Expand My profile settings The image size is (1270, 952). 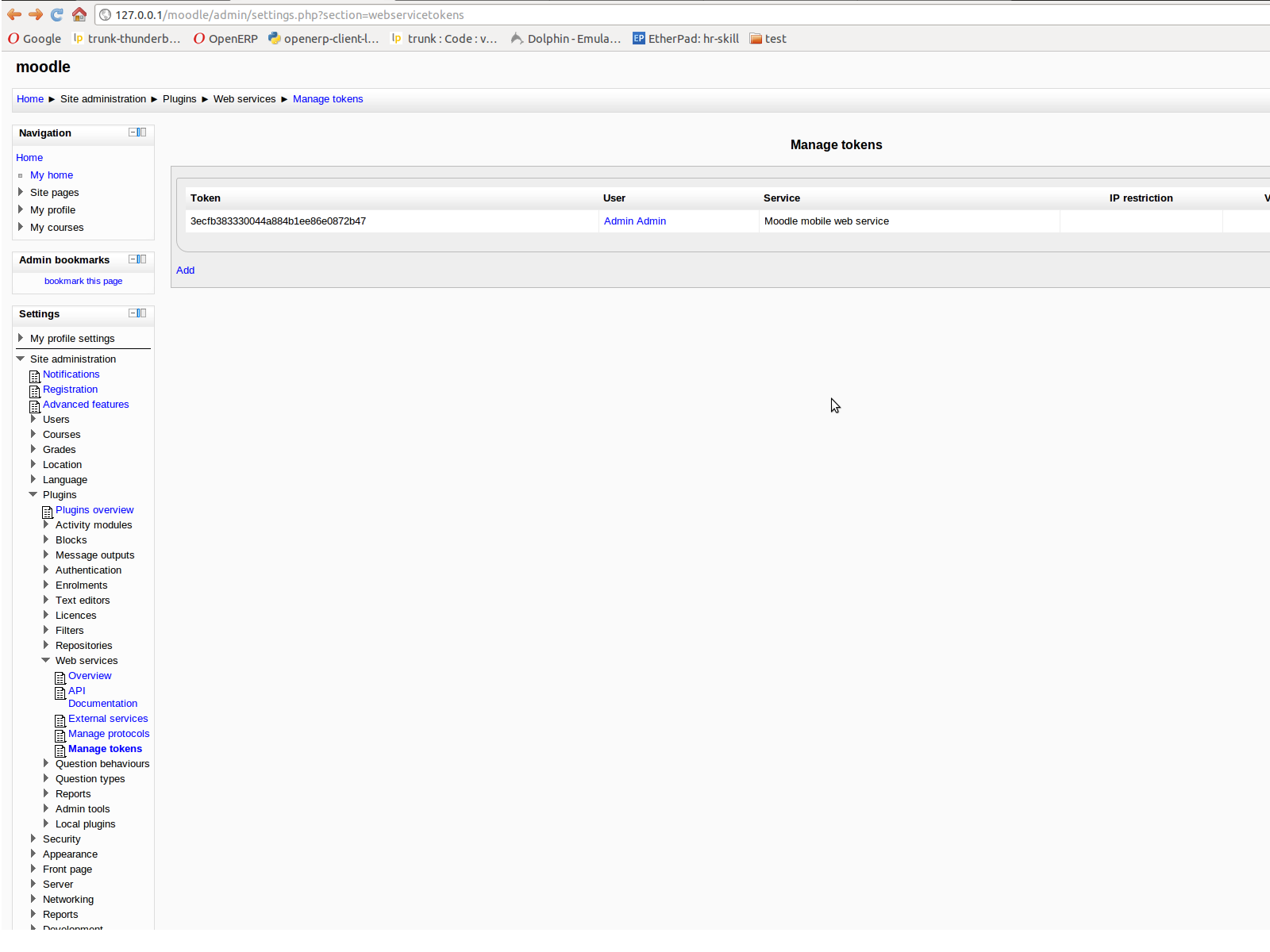click(x=21, y=338)
